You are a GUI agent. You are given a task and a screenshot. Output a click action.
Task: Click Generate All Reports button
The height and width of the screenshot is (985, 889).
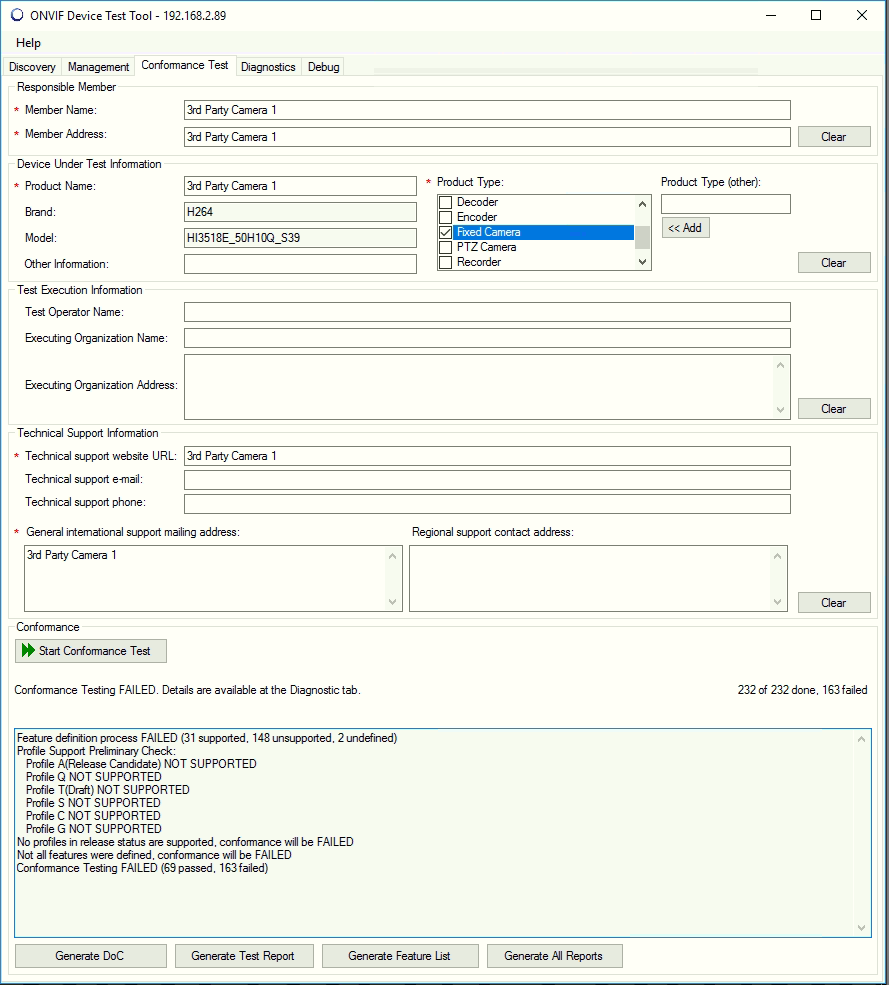pyautogui.click(x=554, y=956)
